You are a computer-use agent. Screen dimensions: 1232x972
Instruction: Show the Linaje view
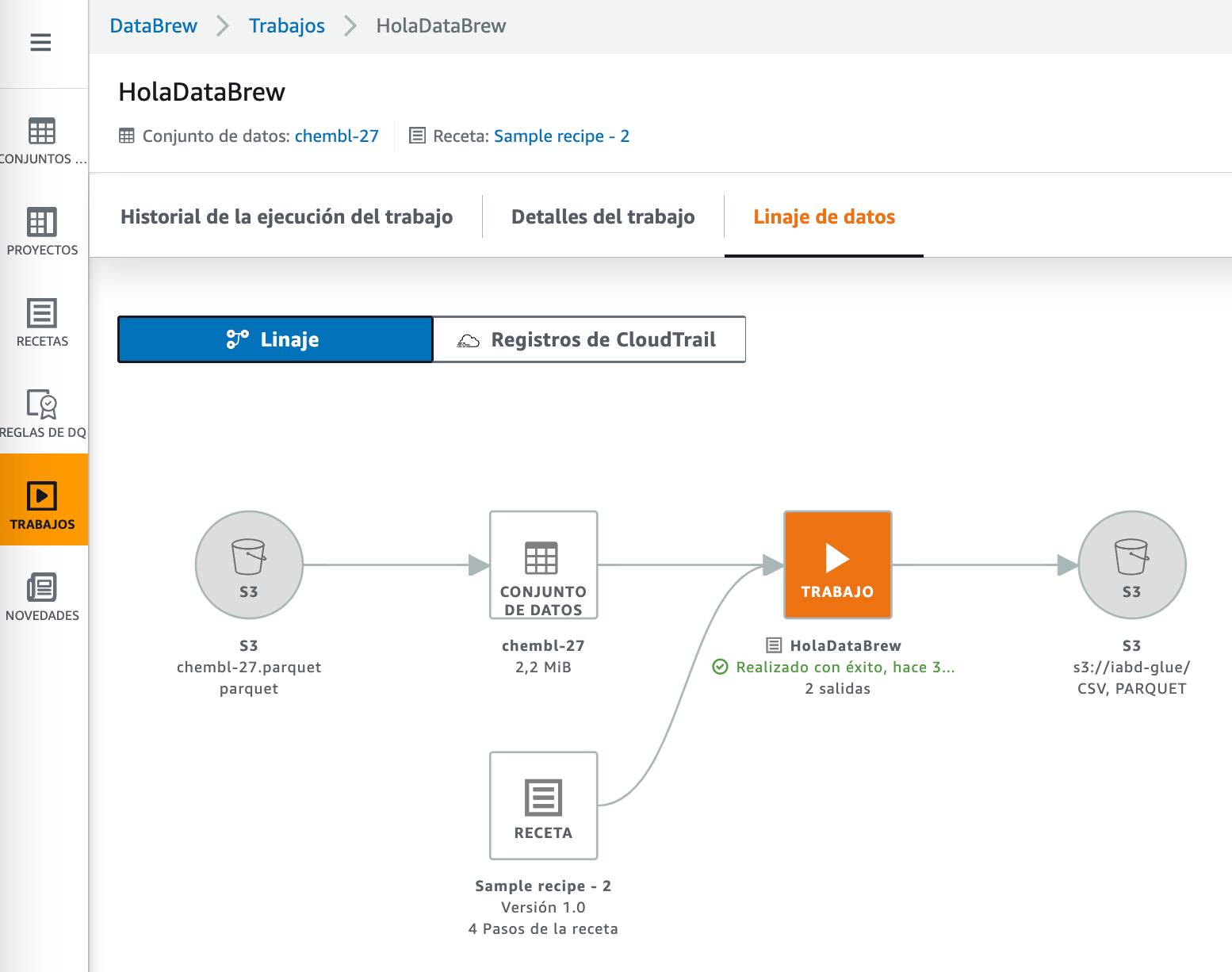[x=275, y=339]
